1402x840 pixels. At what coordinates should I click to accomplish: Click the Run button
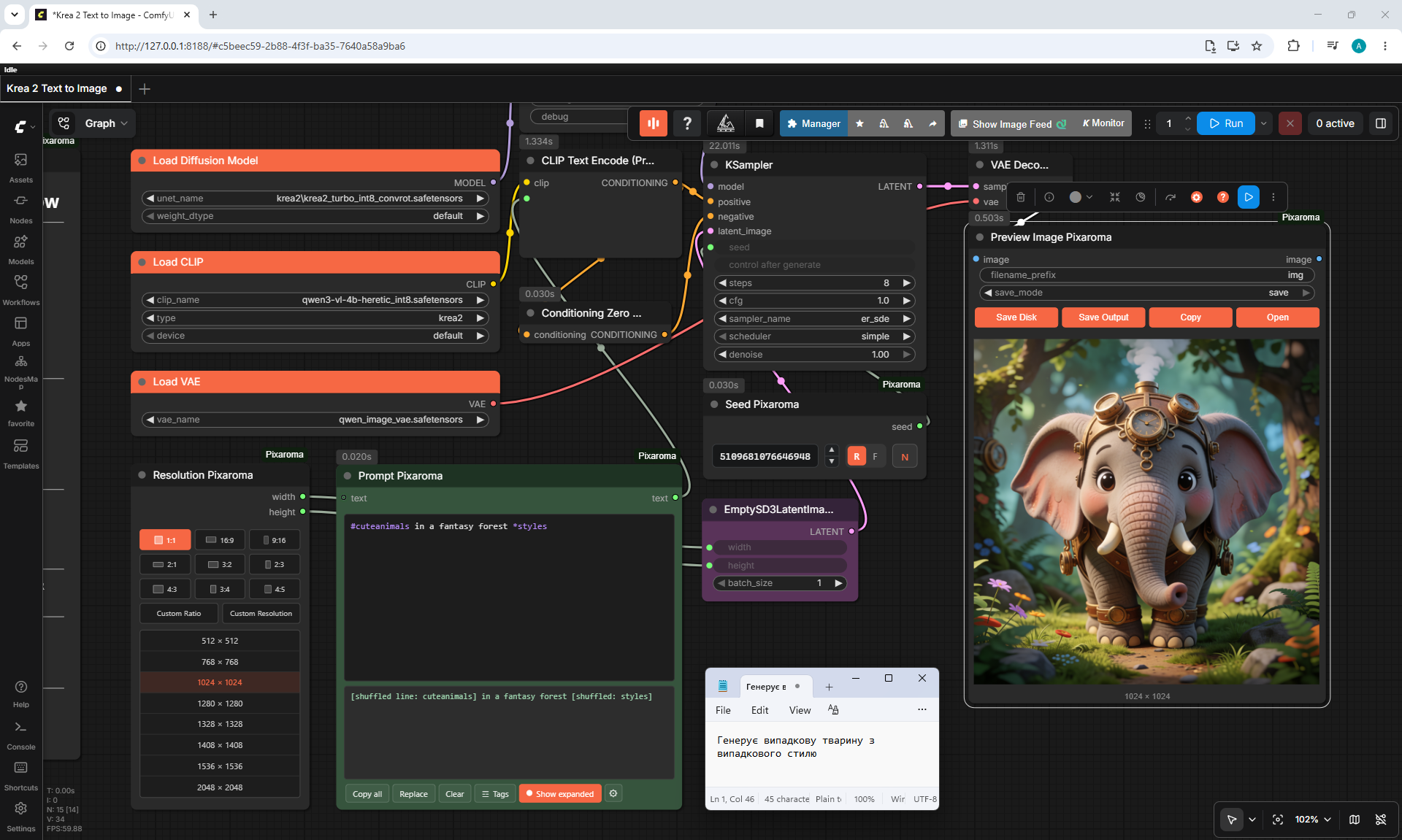[1227, 123]
